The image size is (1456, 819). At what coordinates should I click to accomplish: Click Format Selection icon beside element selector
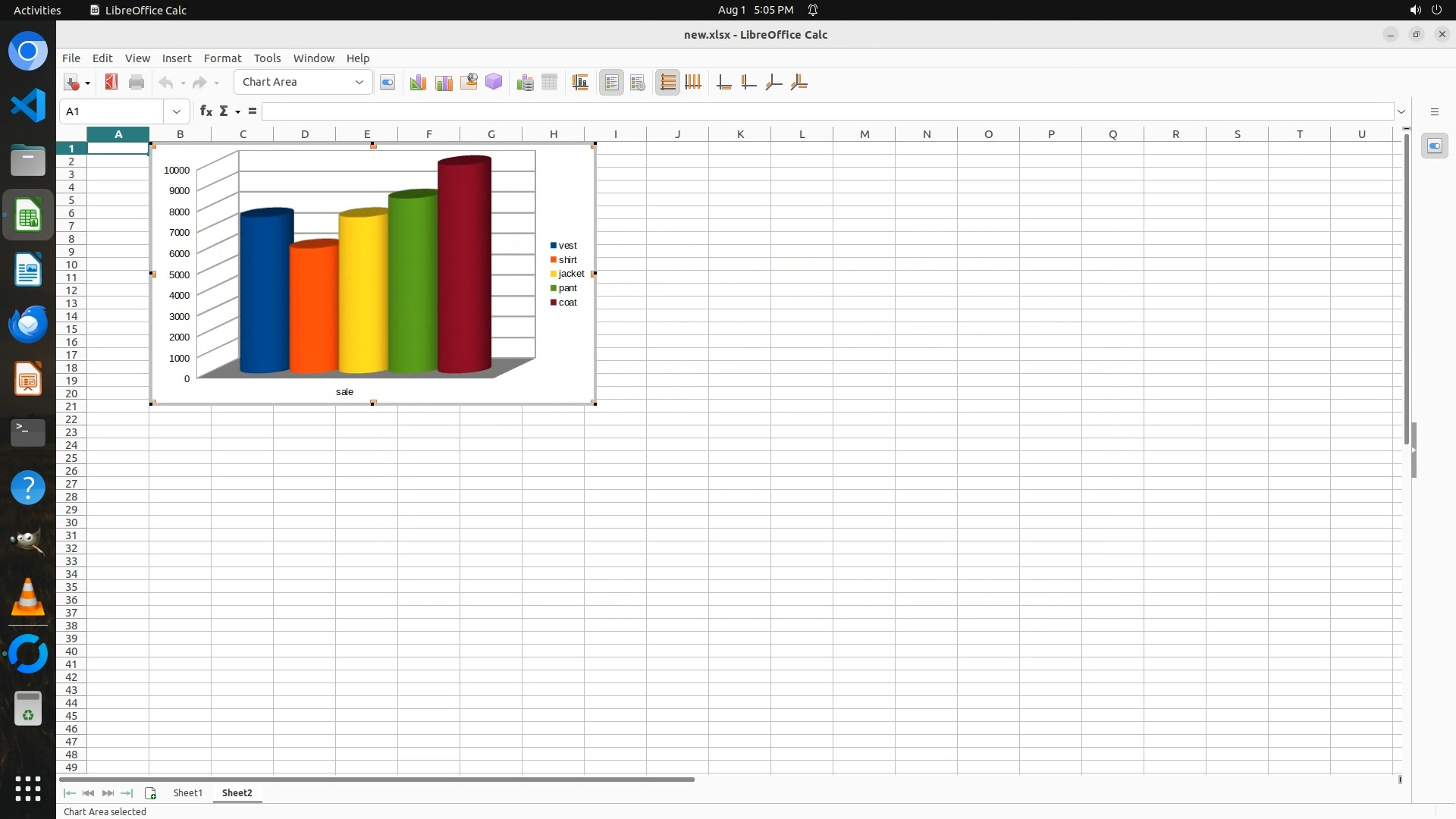388,83
